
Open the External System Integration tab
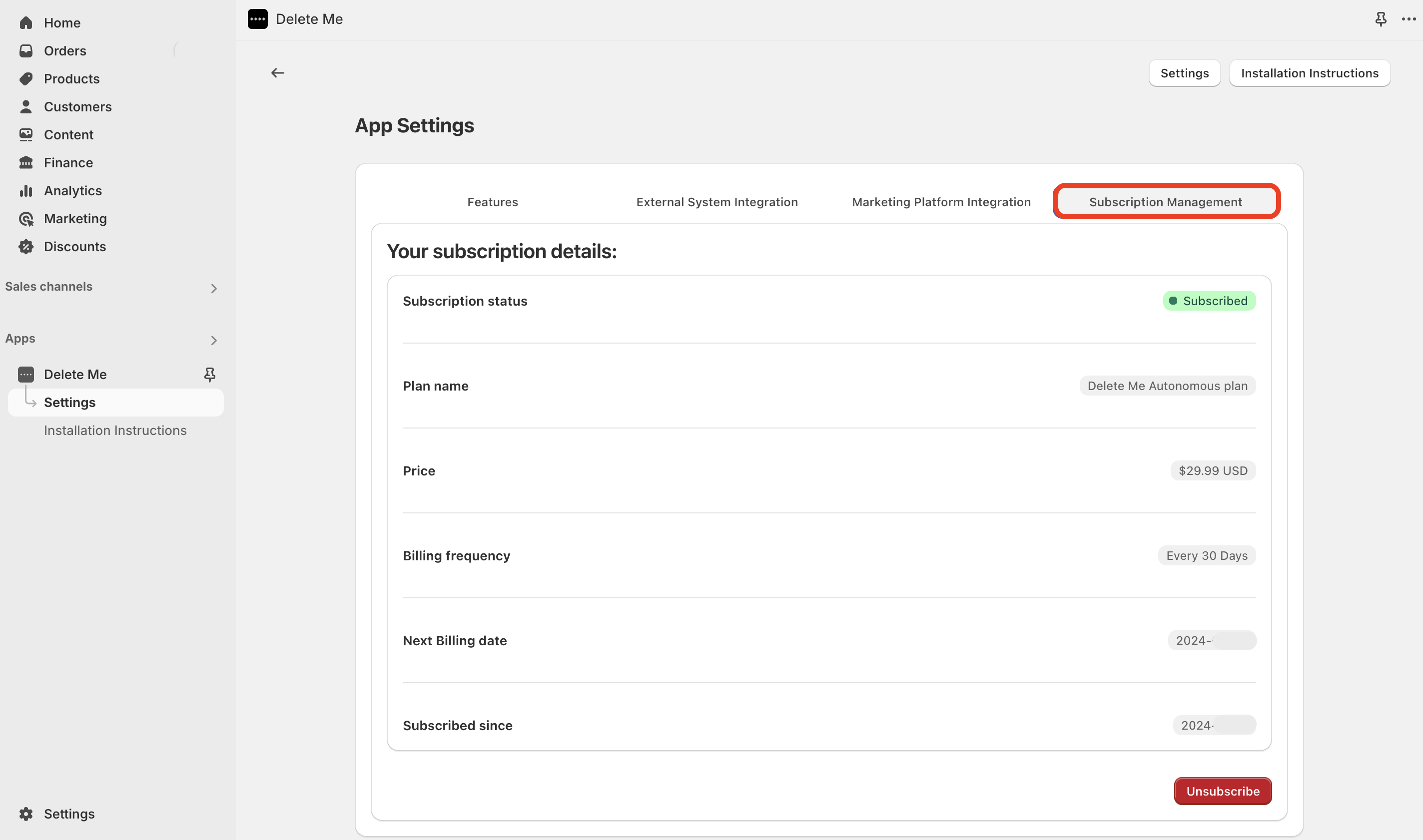tap(717, 202)
